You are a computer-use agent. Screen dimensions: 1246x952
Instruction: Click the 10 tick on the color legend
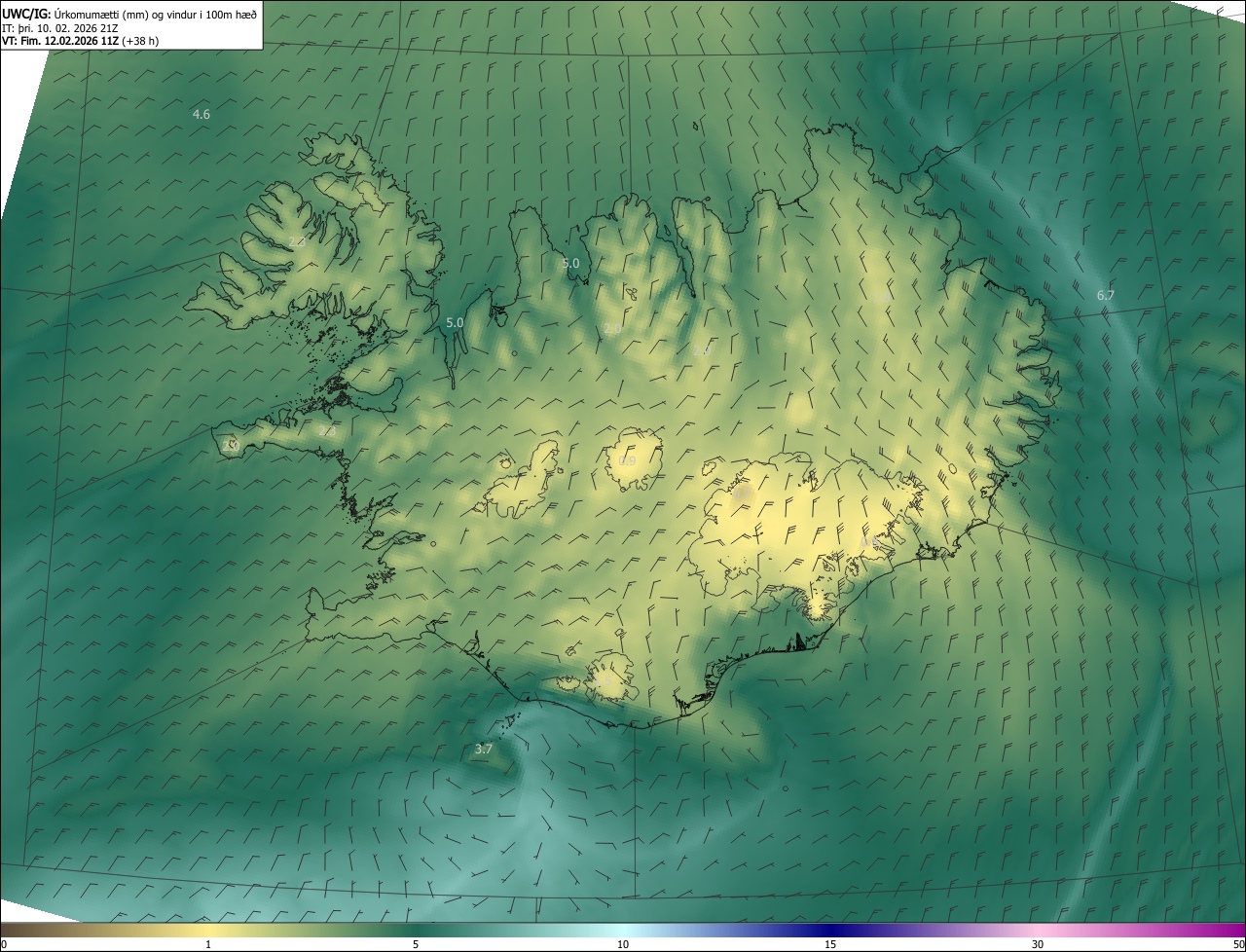pyautogui.click(x=623, y=944)
